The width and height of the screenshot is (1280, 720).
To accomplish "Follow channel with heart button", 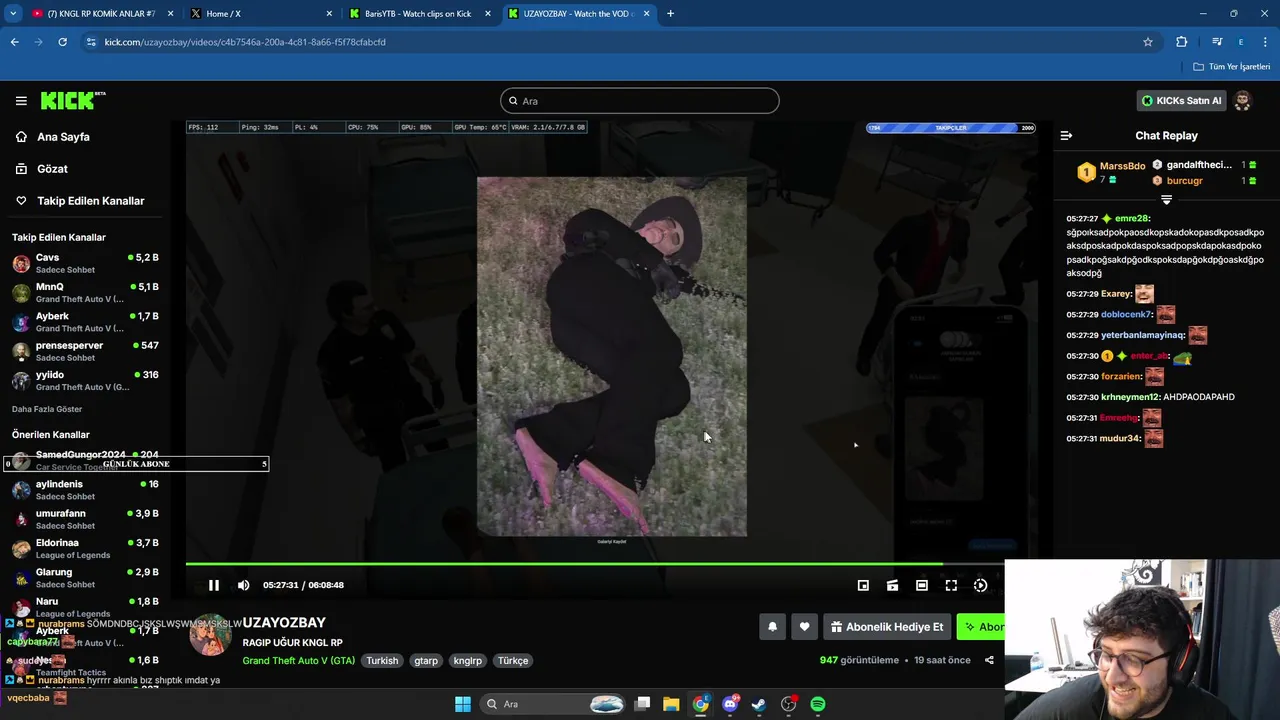I will pos(804,627).
